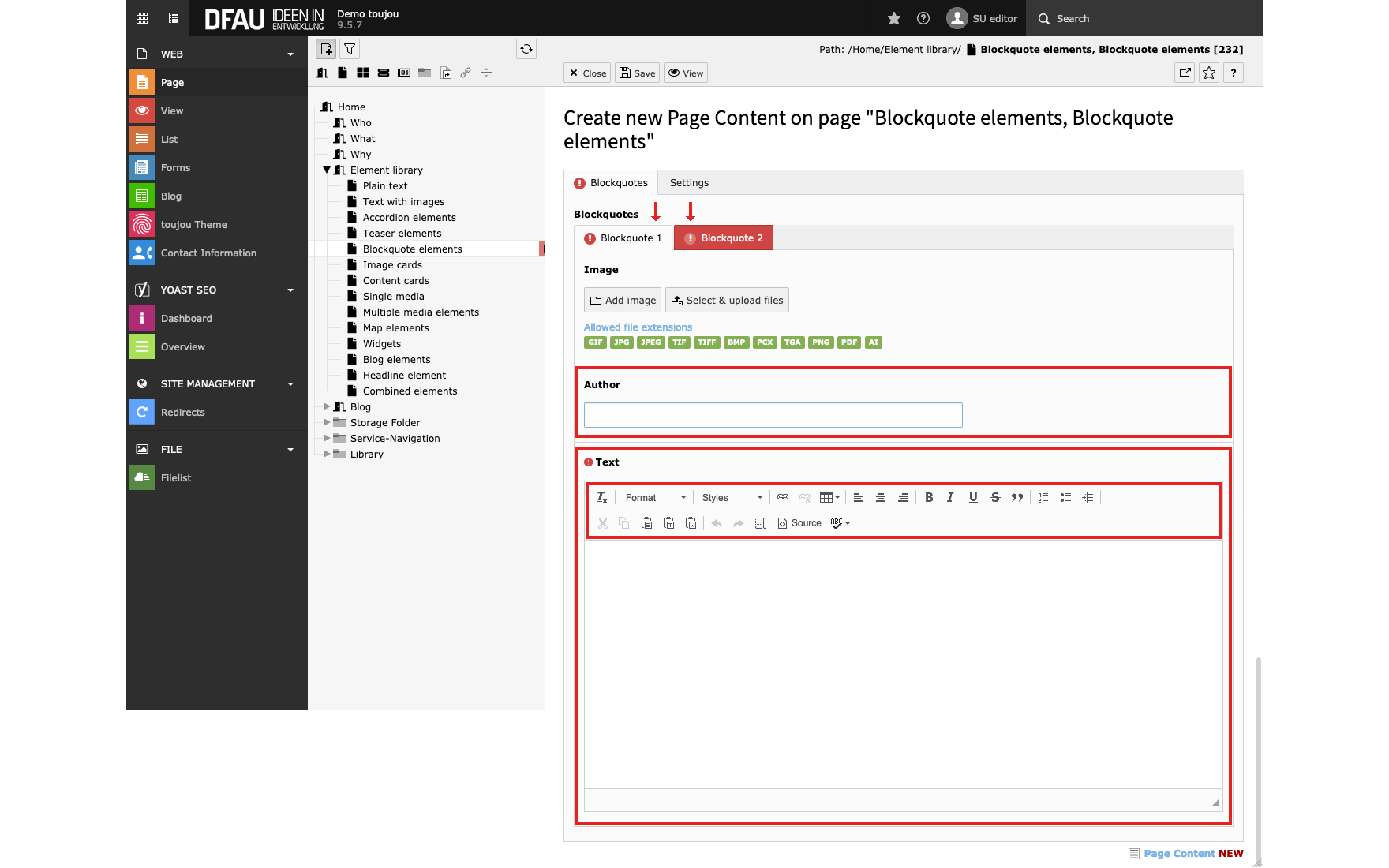Open the Styles dropdown
Viewport: 1389px width, 868px height.
coord(732,498)
